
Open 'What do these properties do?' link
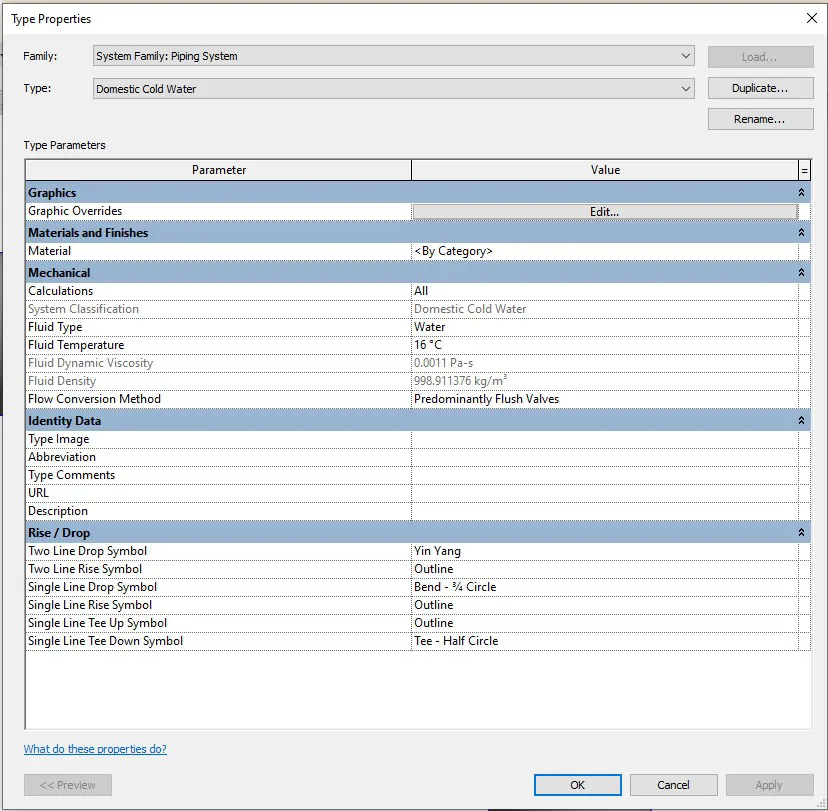(95, 749)
